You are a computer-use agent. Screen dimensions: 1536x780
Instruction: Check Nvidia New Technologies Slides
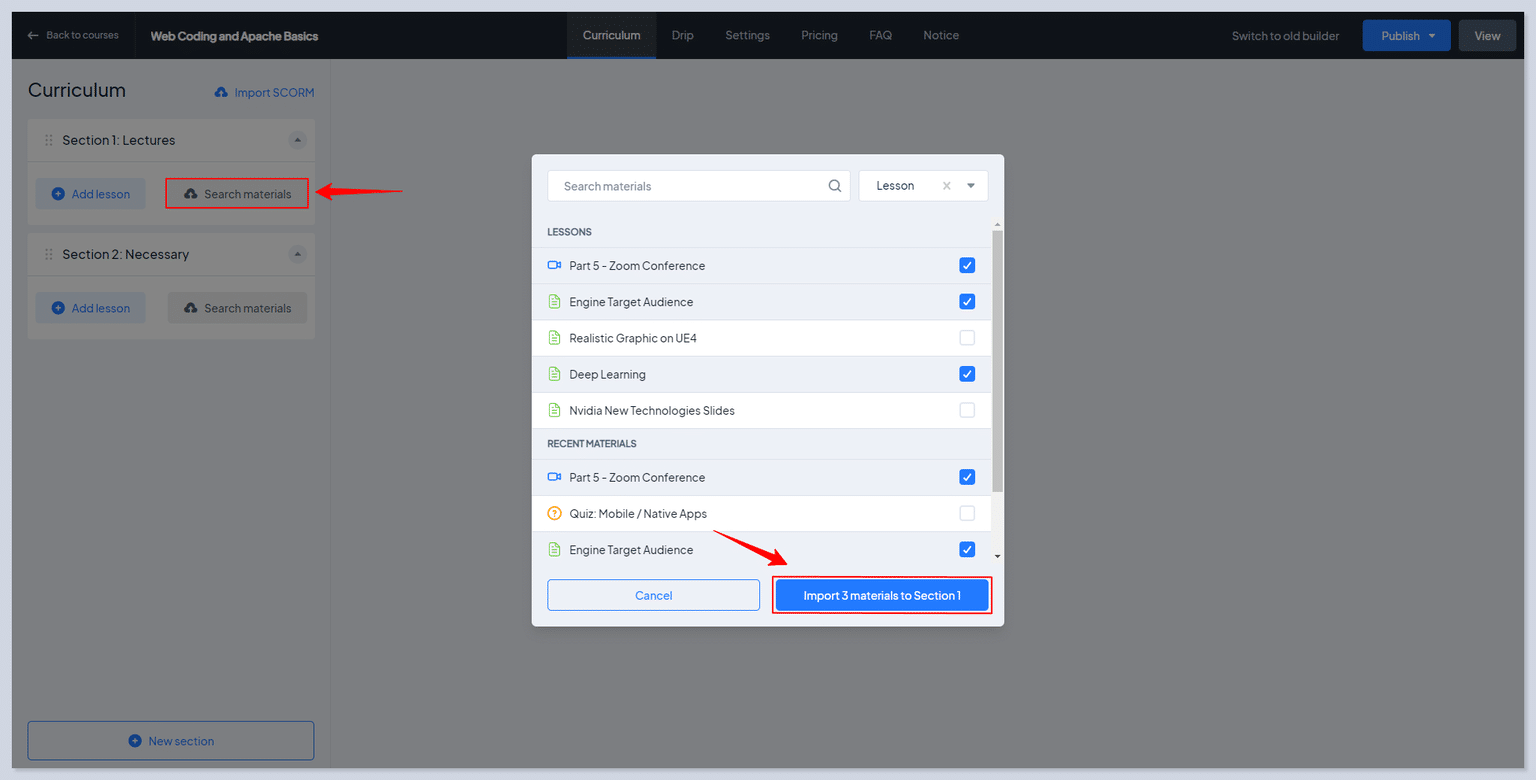967,409
